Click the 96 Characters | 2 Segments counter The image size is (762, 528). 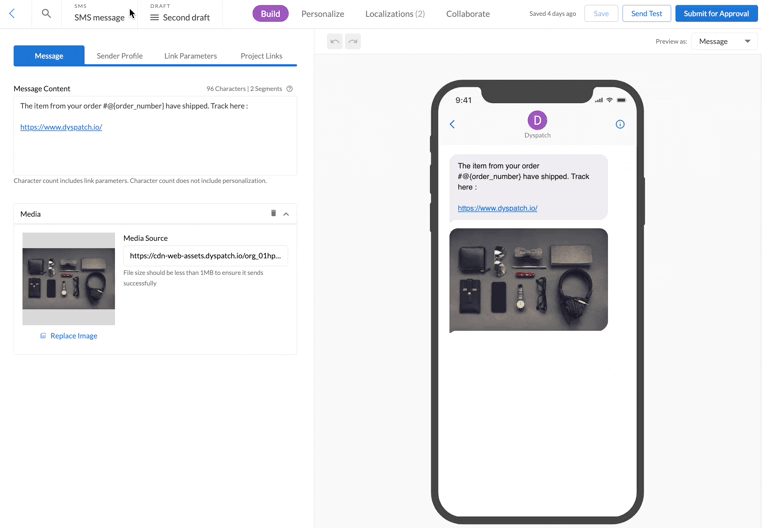pyautogui.click(x=244, y=89)
